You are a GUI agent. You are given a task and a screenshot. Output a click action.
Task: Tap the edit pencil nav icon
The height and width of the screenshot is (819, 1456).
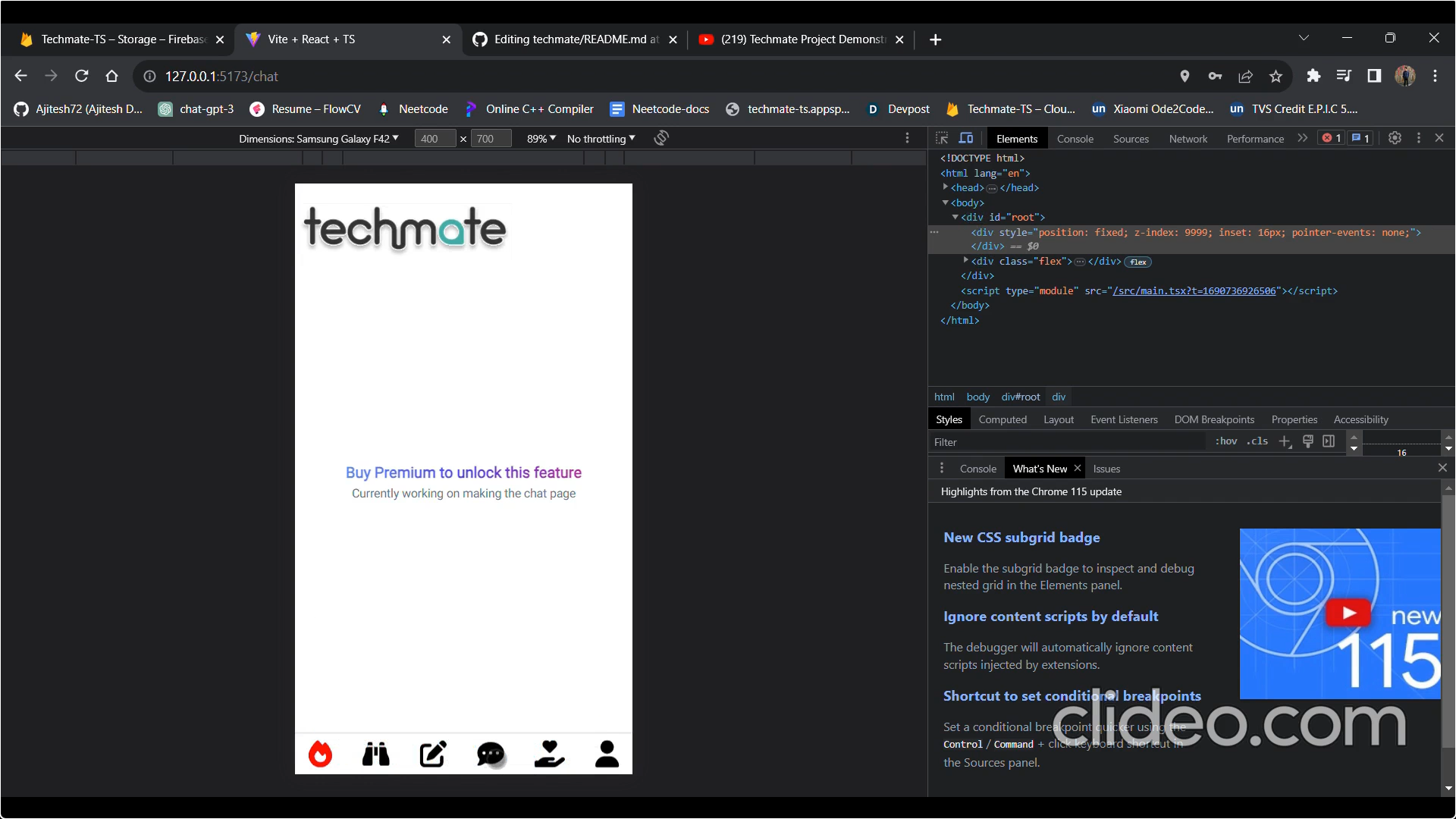433,754
